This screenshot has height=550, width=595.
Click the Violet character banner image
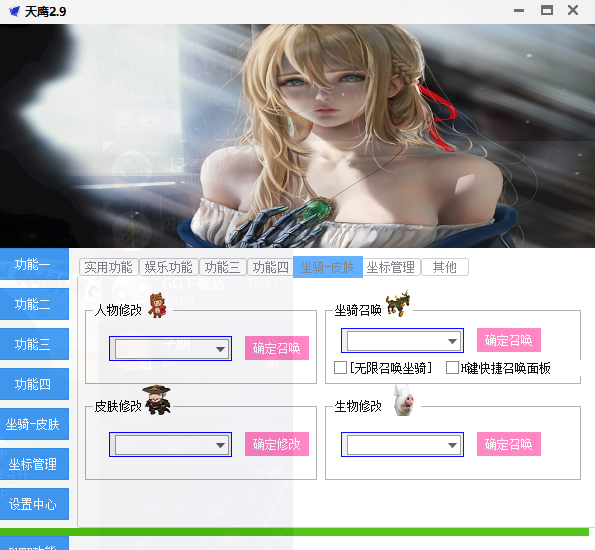pyautogui.click(x=298, y=136)
